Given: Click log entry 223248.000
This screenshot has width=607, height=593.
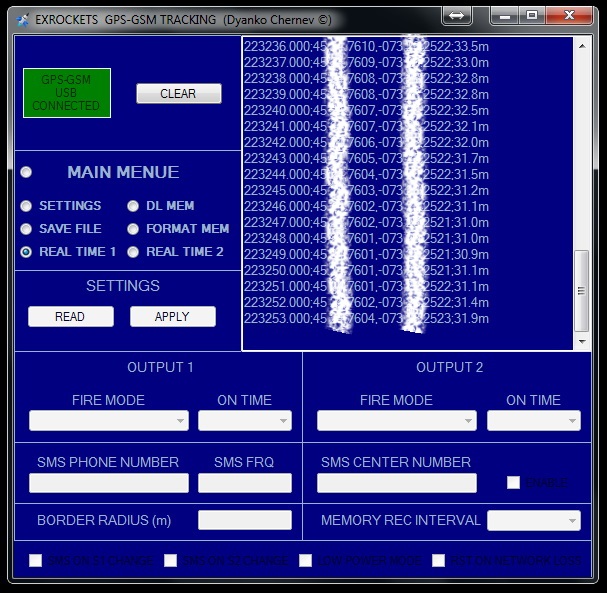Looking at the screenshot, I should 366,238.
